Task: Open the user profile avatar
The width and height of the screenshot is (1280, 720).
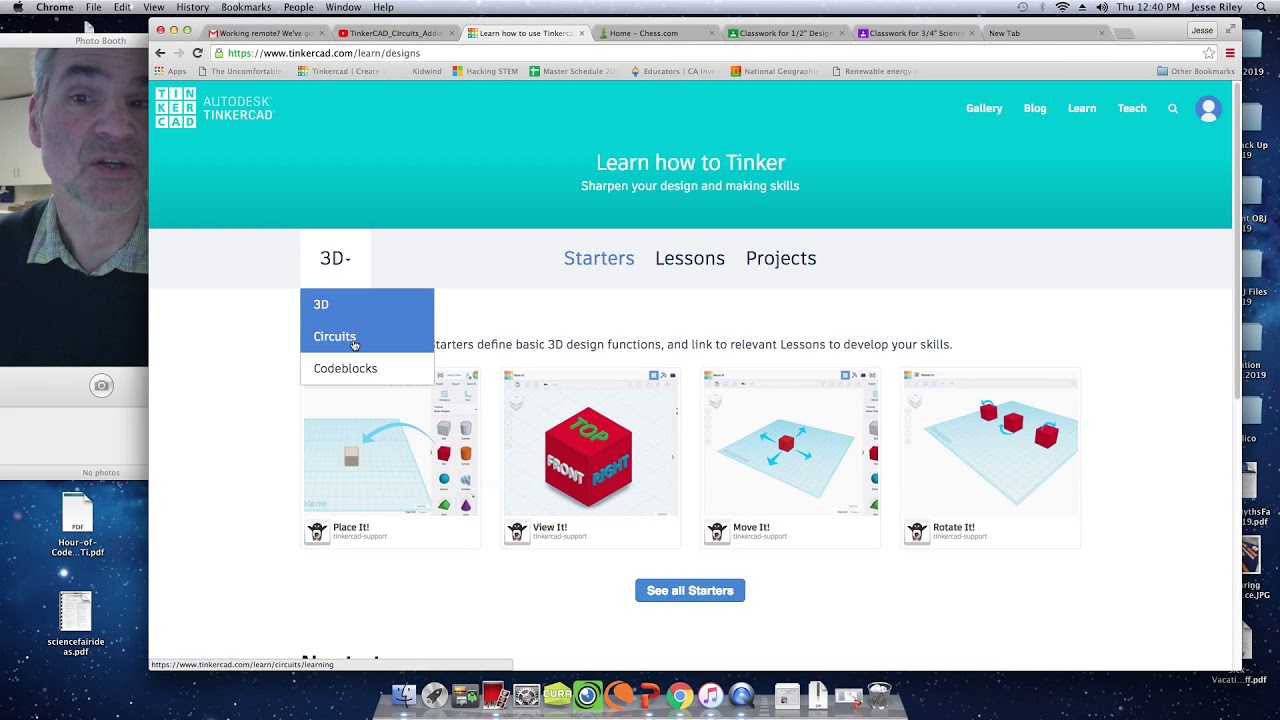Action: coord(1208,109)
